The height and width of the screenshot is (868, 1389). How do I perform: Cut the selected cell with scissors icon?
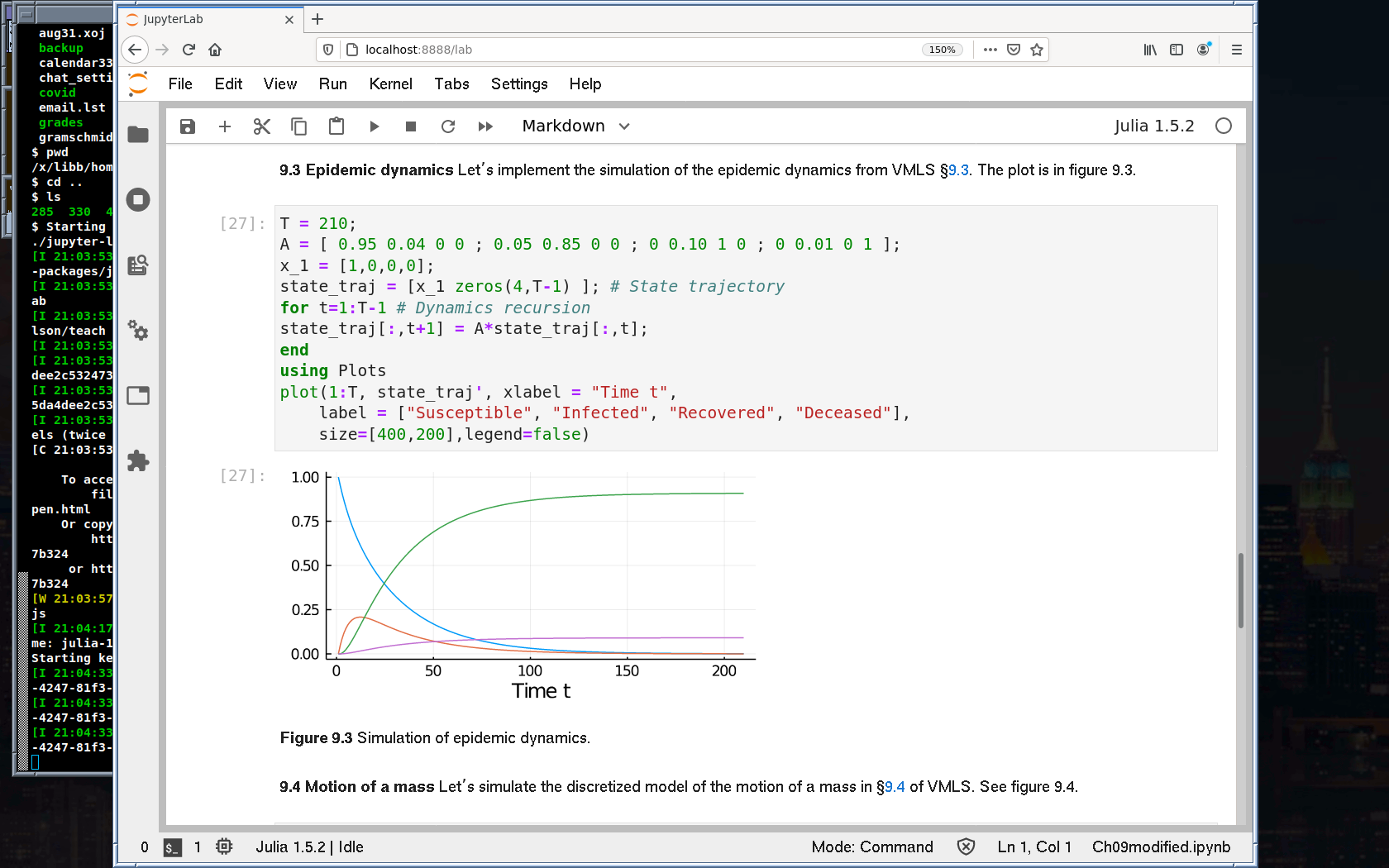[262, 126]
